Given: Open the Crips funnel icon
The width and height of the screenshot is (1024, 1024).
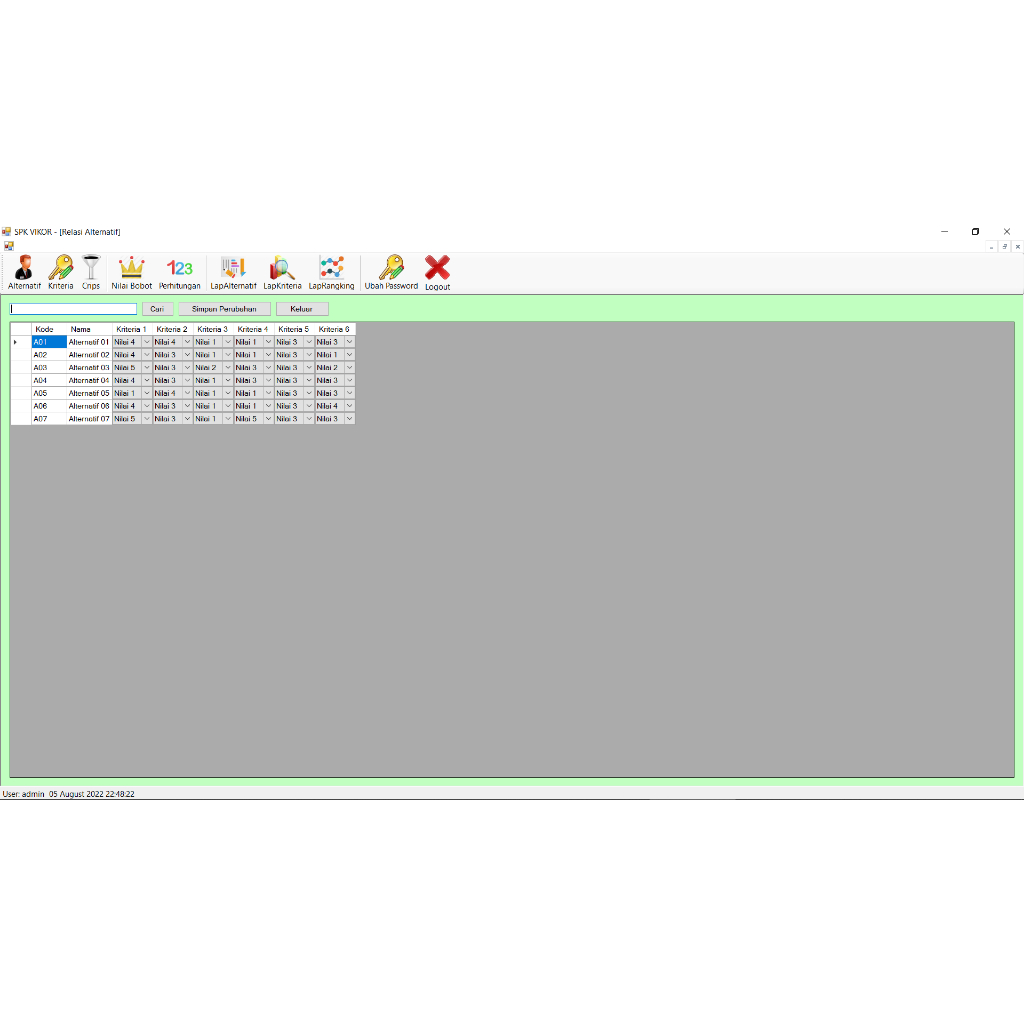Looking at the screenshot, I should 91,272.
